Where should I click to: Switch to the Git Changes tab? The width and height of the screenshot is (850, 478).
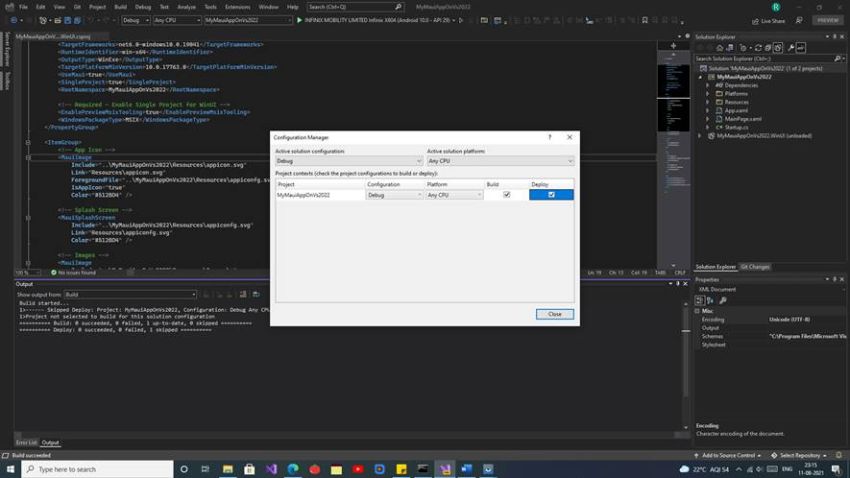[x=755, y=267]
